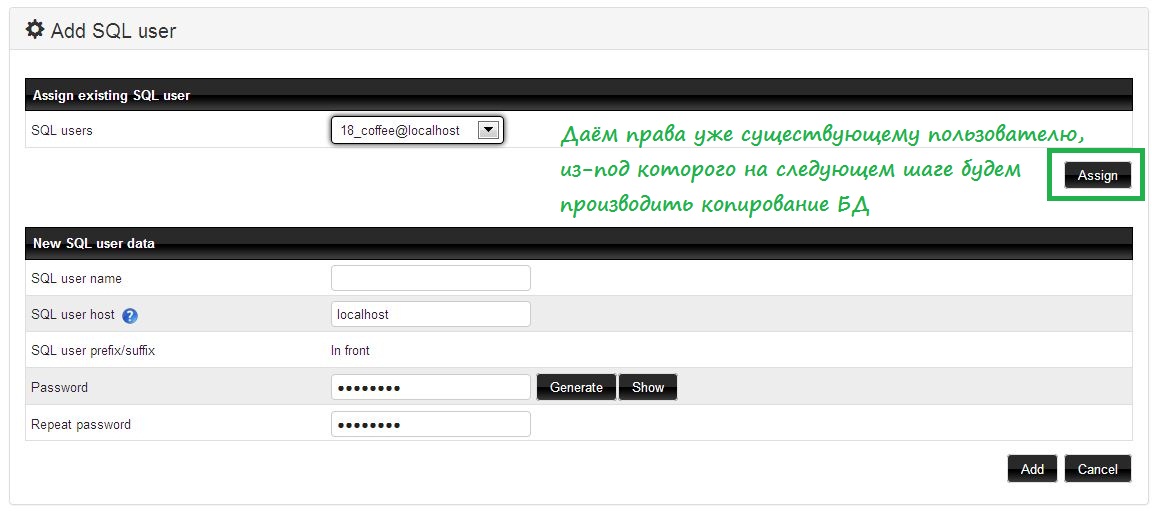Open the SQL users dropdown showing 18_coffee@localhost
The image size is (1152, 520).
[417, 130]
